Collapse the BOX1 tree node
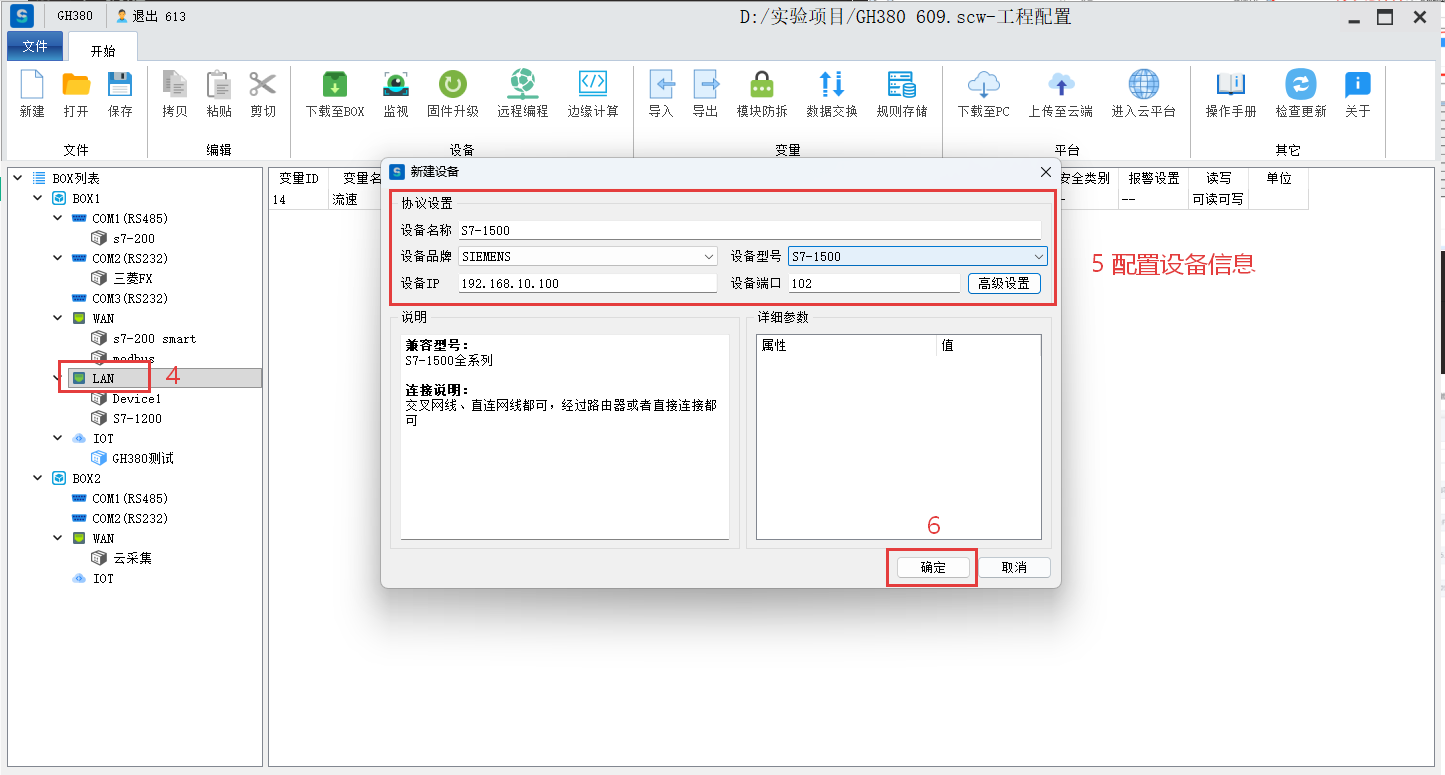The width and height of the screenshot is (1445, 775). pos(38,198)
